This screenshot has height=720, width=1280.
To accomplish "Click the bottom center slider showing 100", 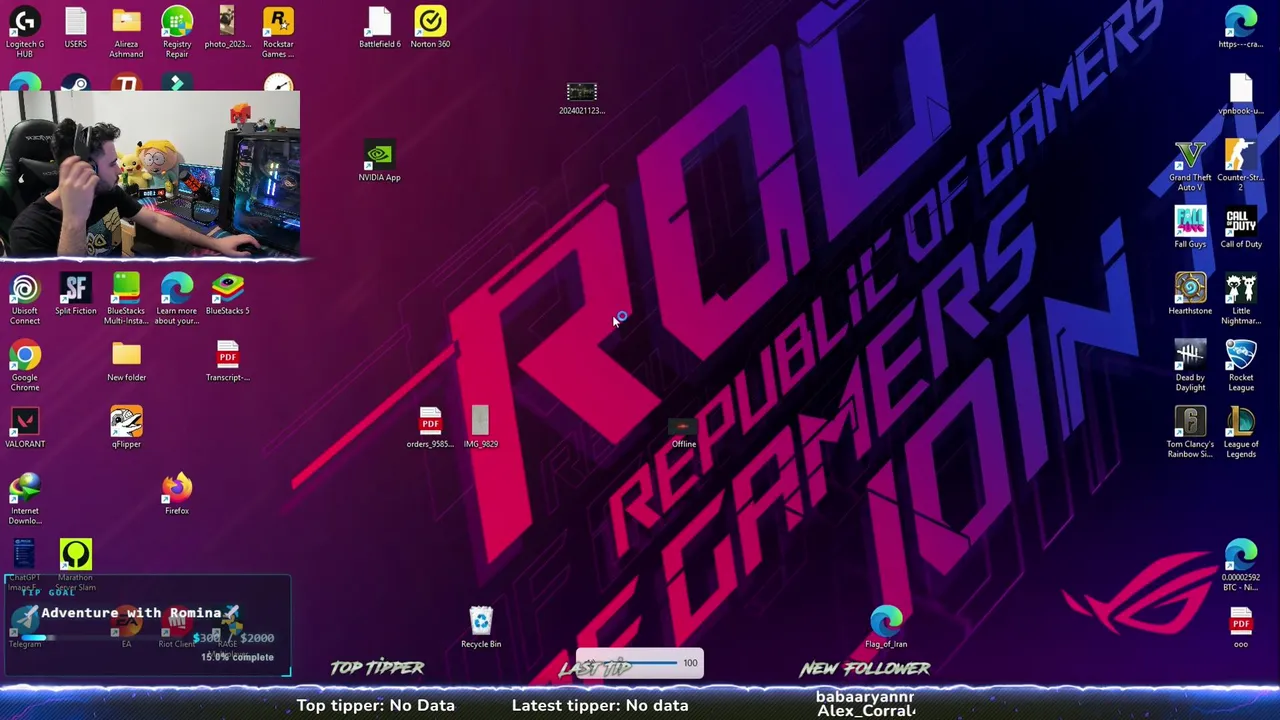I will 639,663.
